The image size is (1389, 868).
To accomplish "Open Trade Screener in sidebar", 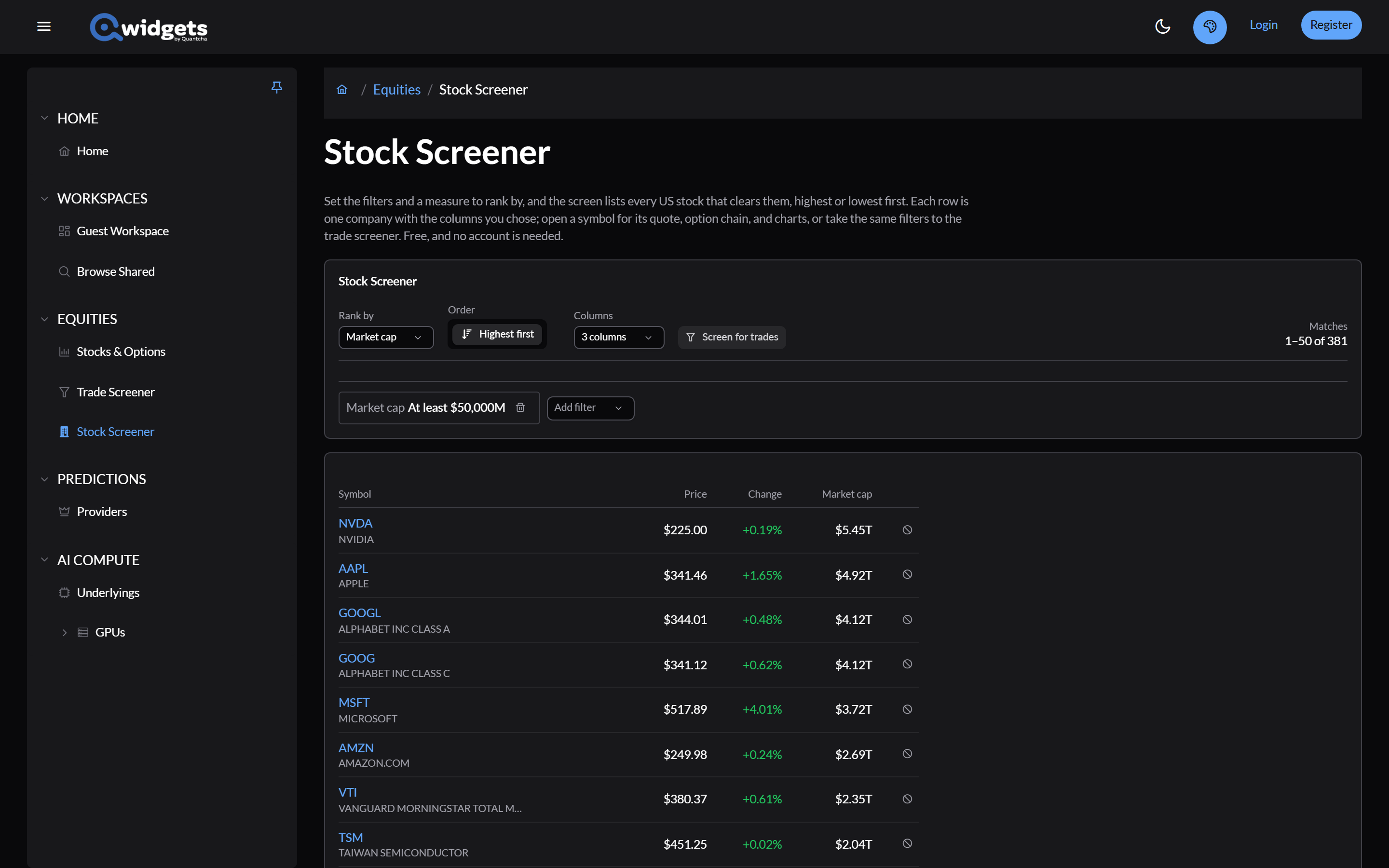I will point(107,392).
